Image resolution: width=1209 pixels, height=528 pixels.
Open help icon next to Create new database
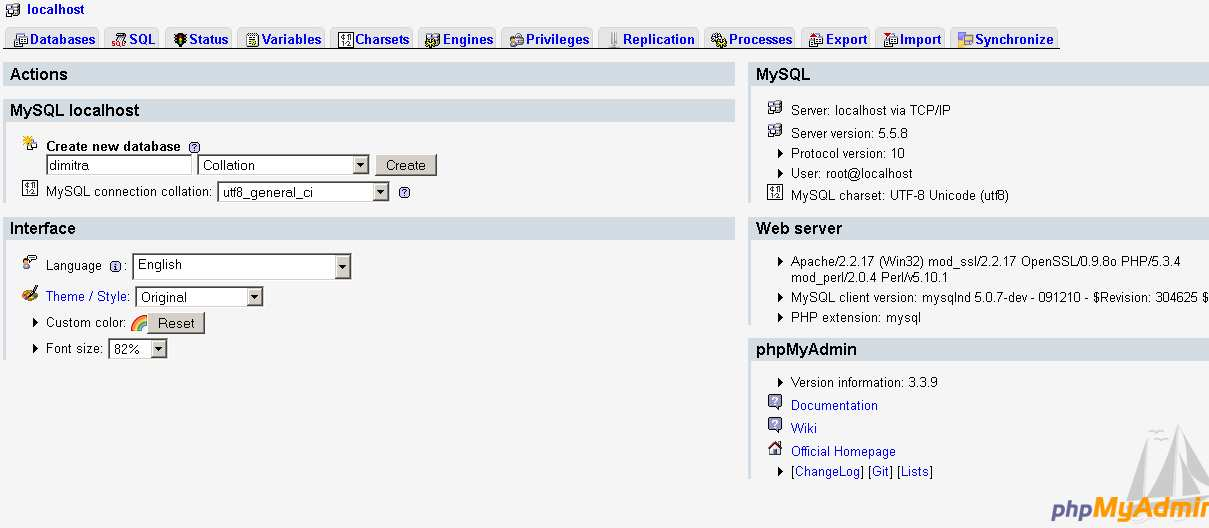(194, 147)
